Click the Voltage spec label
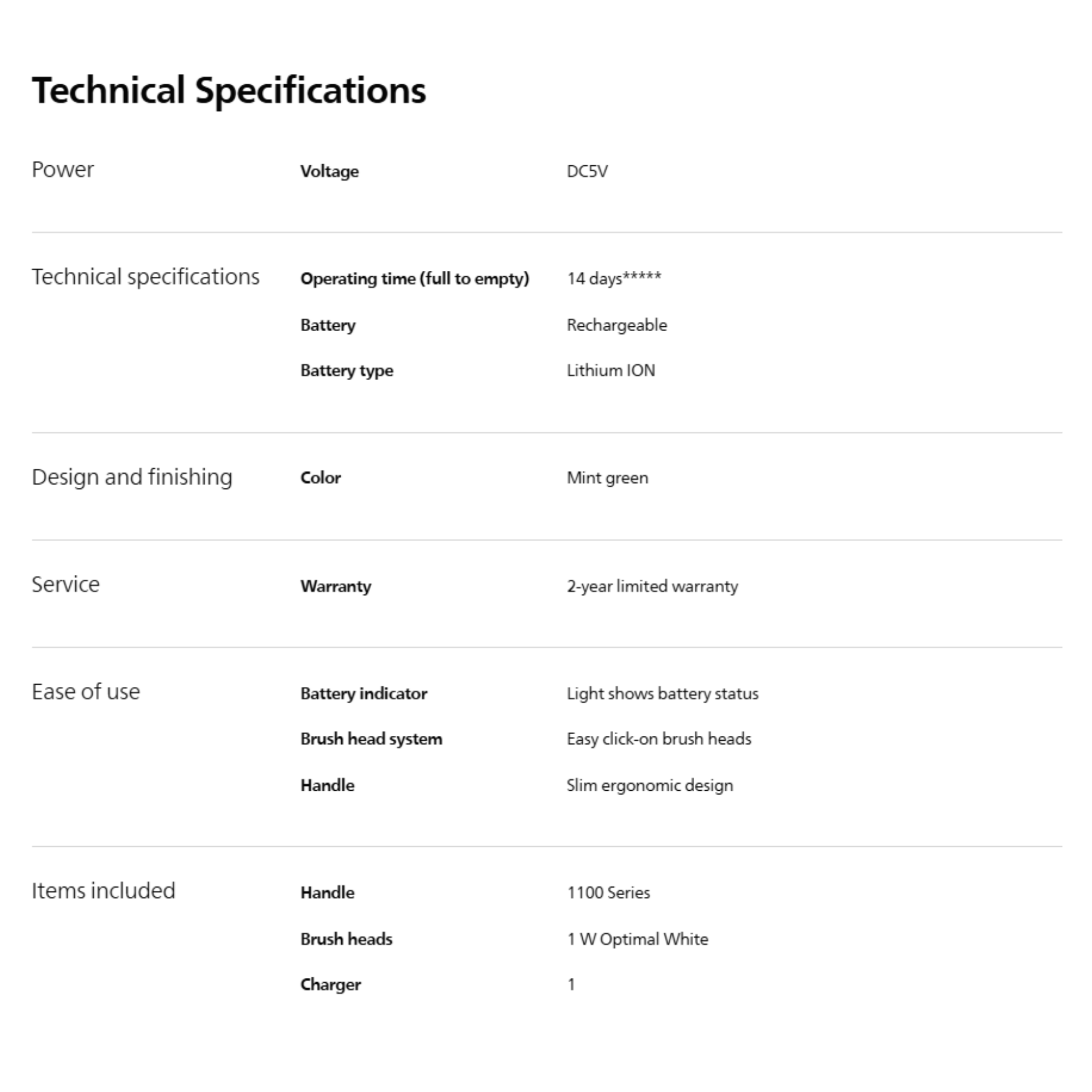 coord(329,171)
